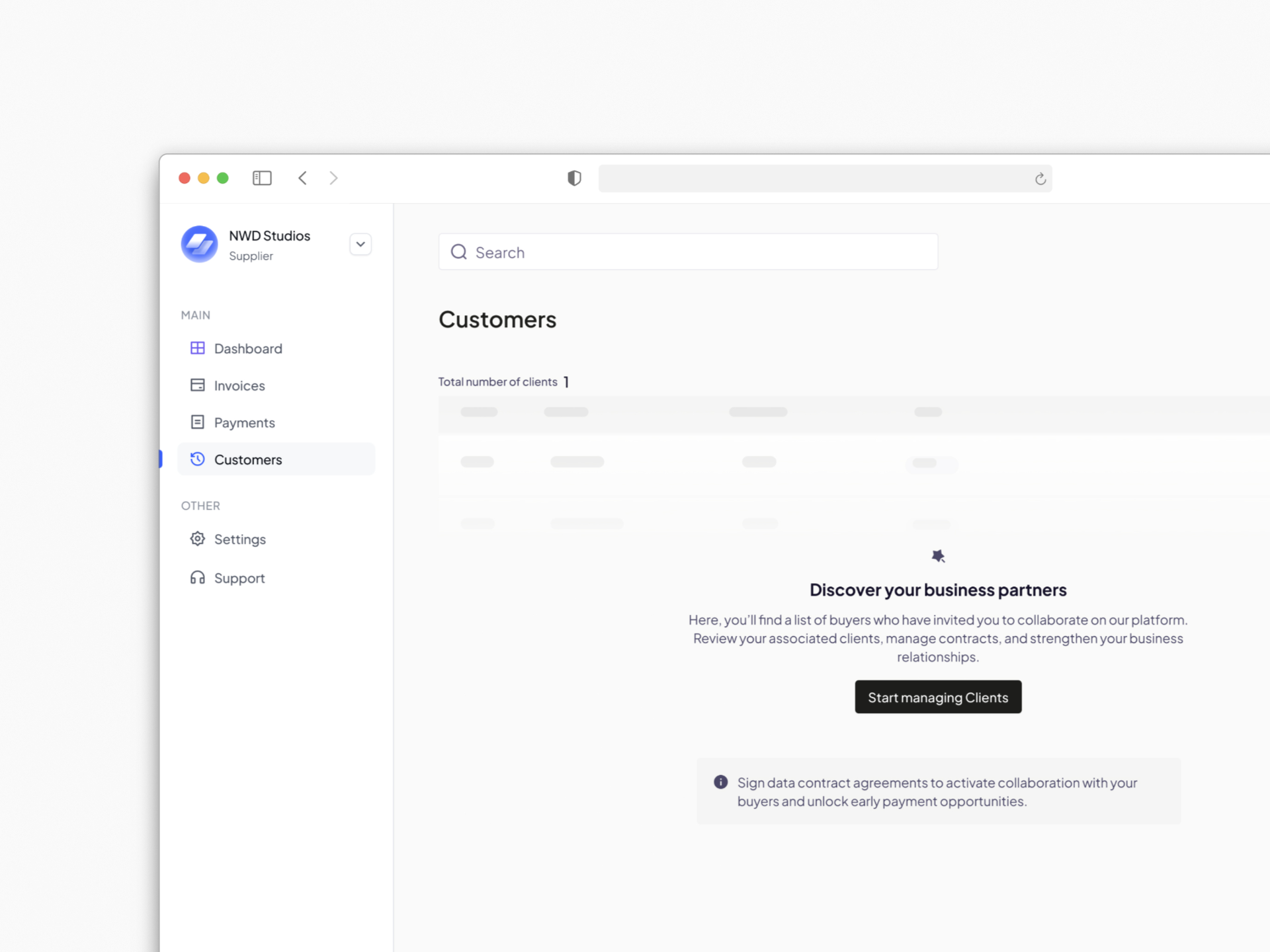Open Settings using the gear icon

197,539
